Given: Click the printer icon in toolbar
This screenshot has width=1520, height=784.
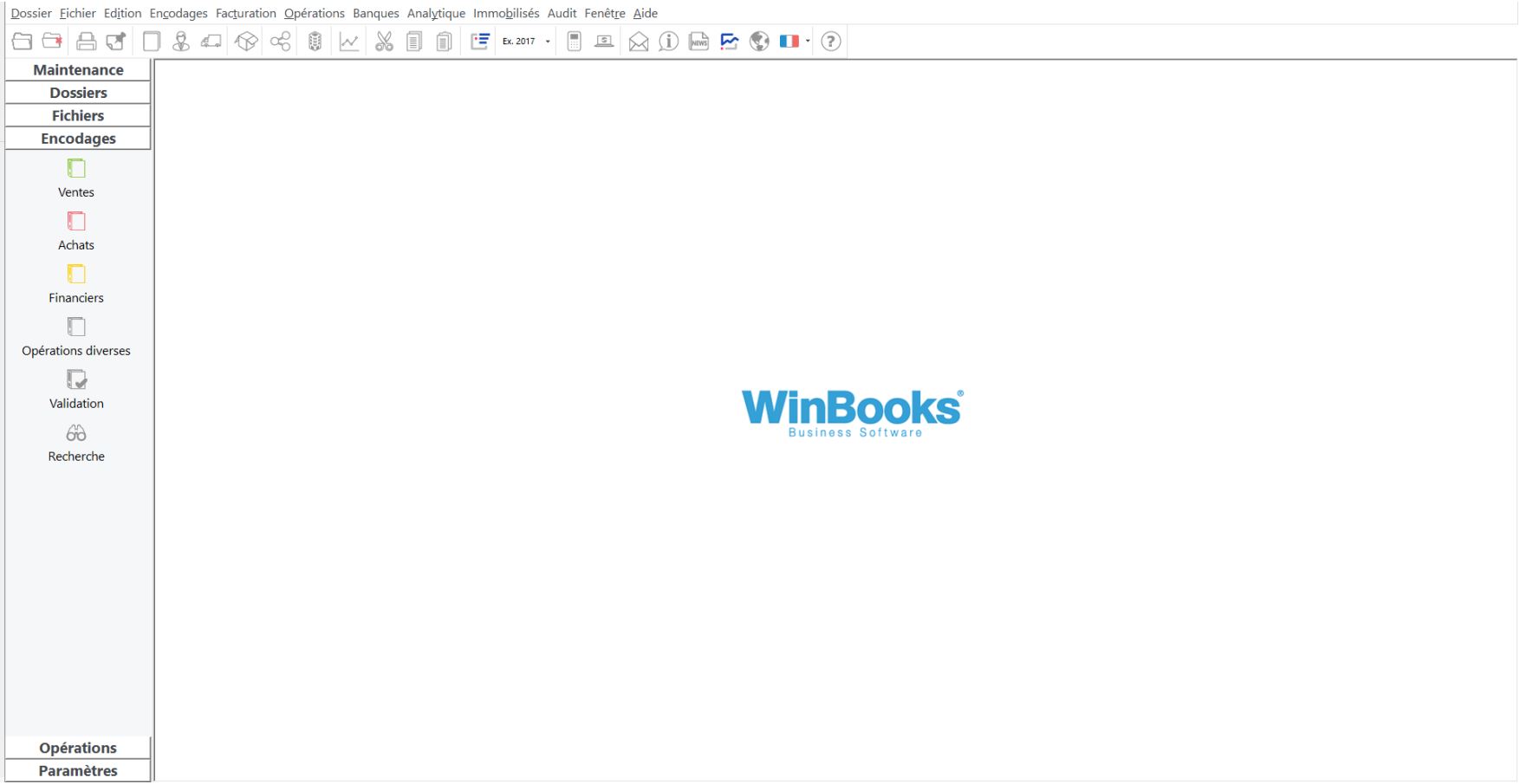Looking at the screenshot, I should click(86, 41).
